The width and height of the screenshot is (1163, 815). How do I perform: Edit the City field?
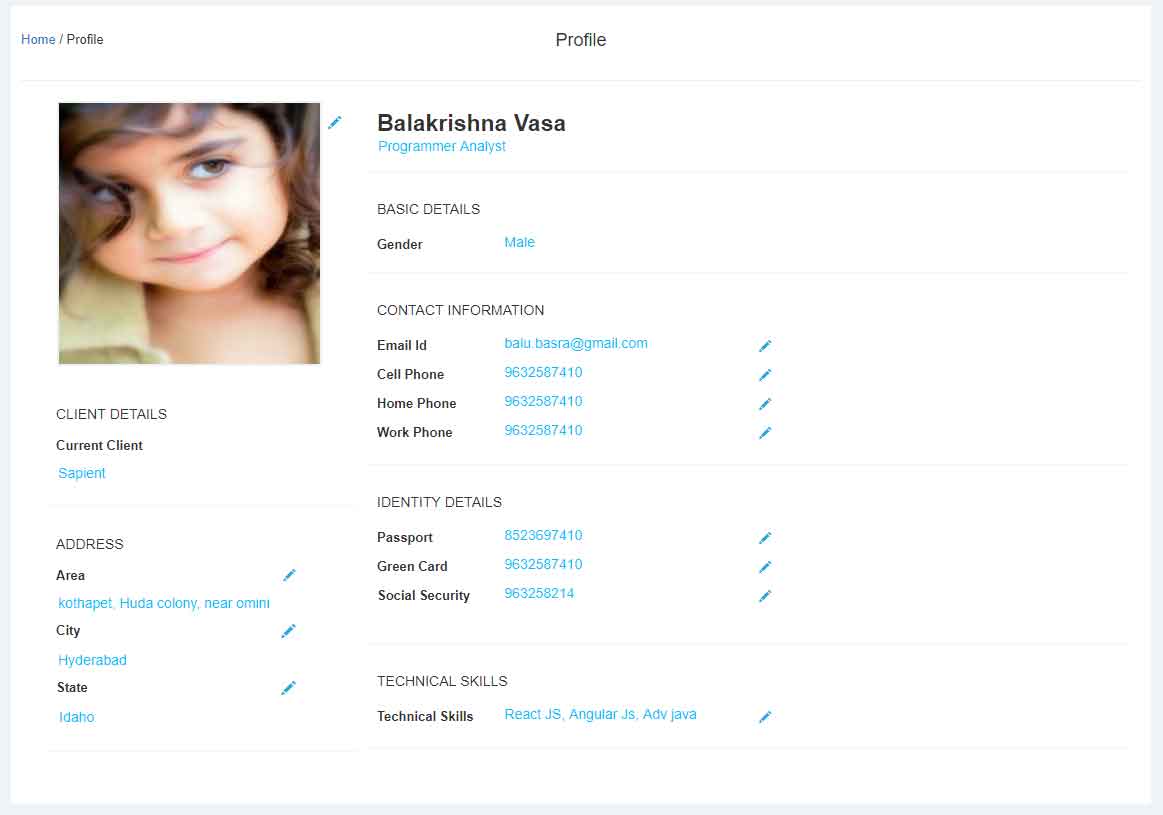[289, 631]
